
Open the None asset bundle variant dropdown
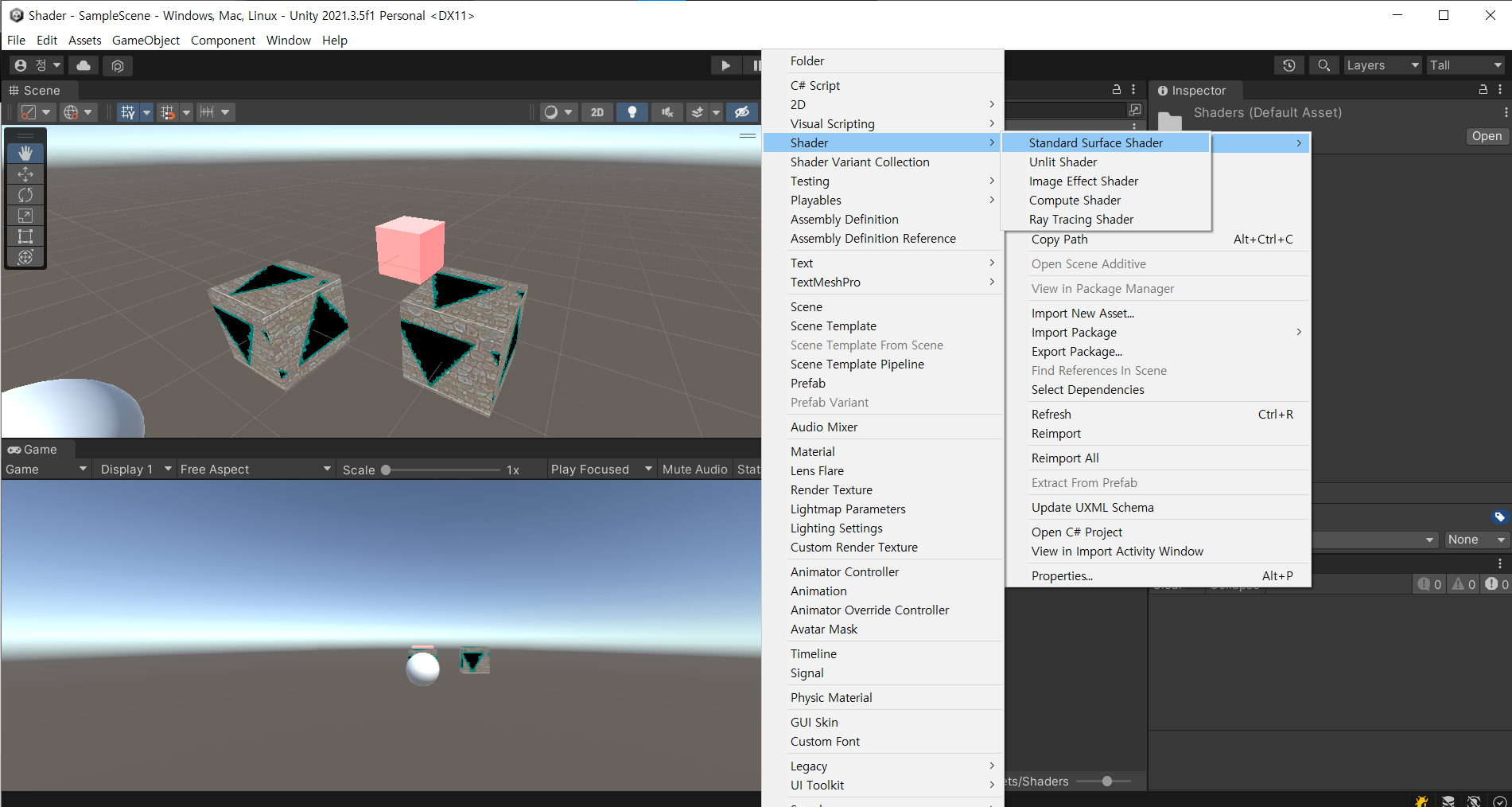pos(1476,540)
